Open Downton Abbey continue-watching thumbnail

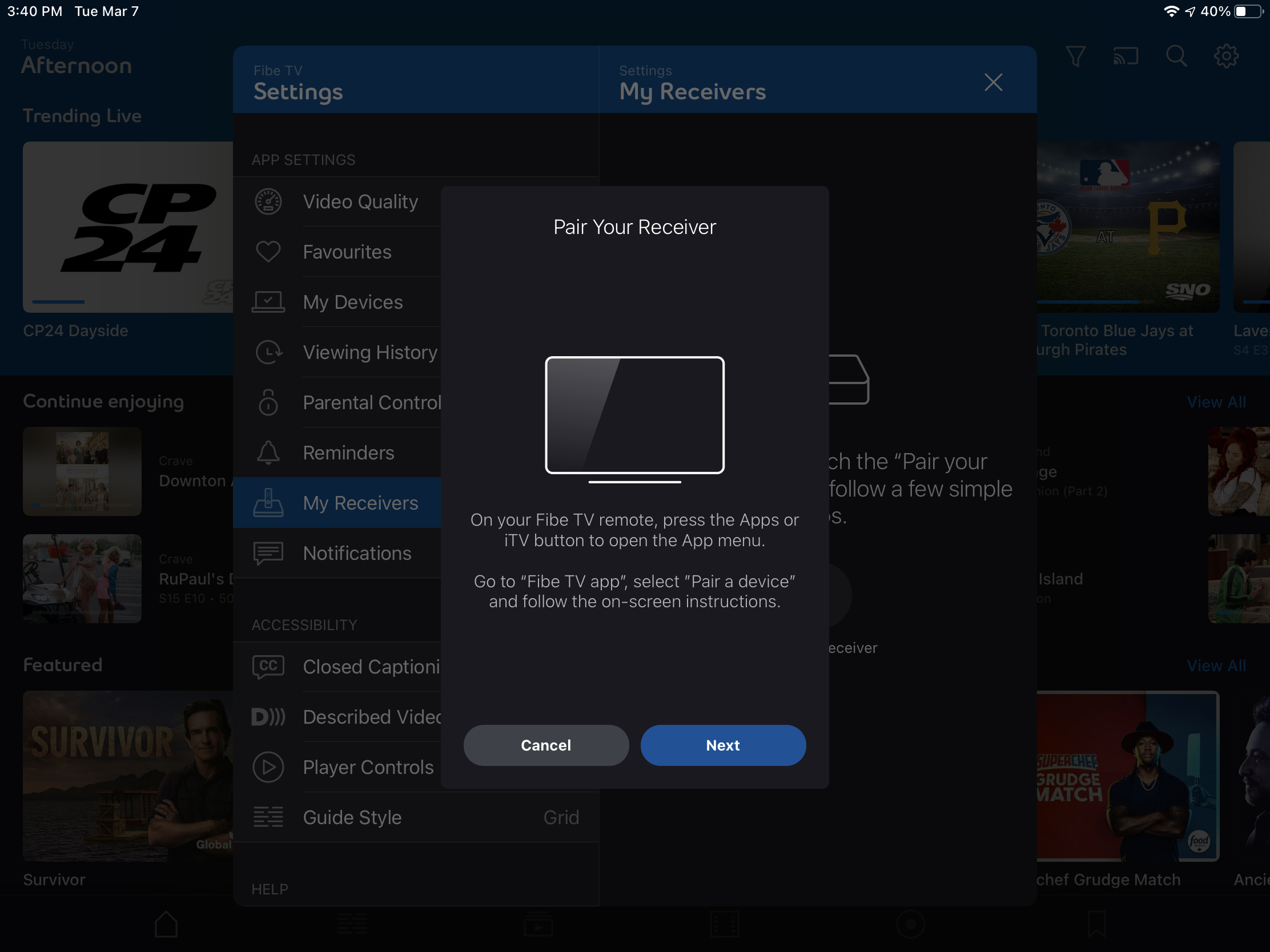click(x=82, y=471)
